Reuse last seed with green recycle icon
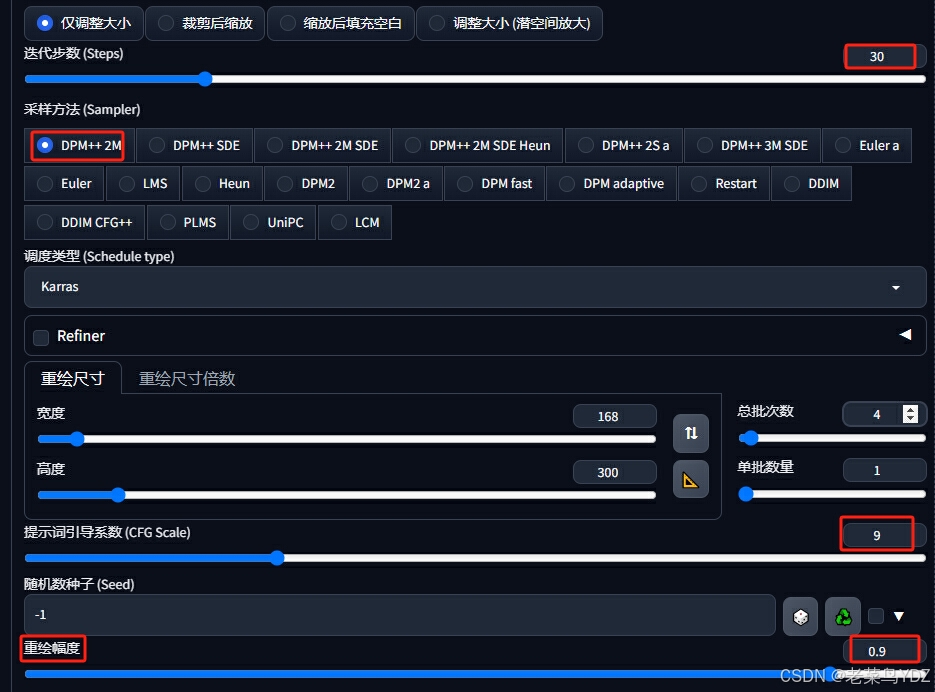Image resolution: width=935 pixels, height=692 pixels. (843, 616)
